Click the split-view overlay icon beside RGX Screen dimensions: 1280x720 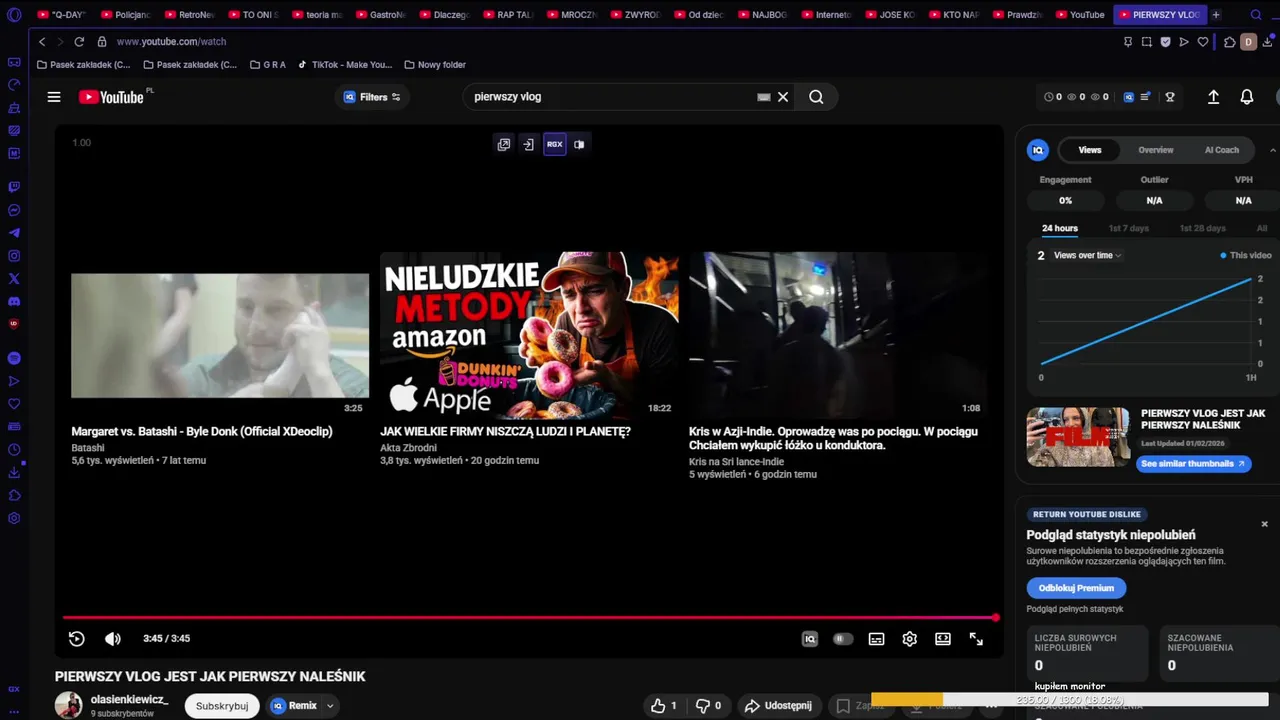click(x=579, y=144)
